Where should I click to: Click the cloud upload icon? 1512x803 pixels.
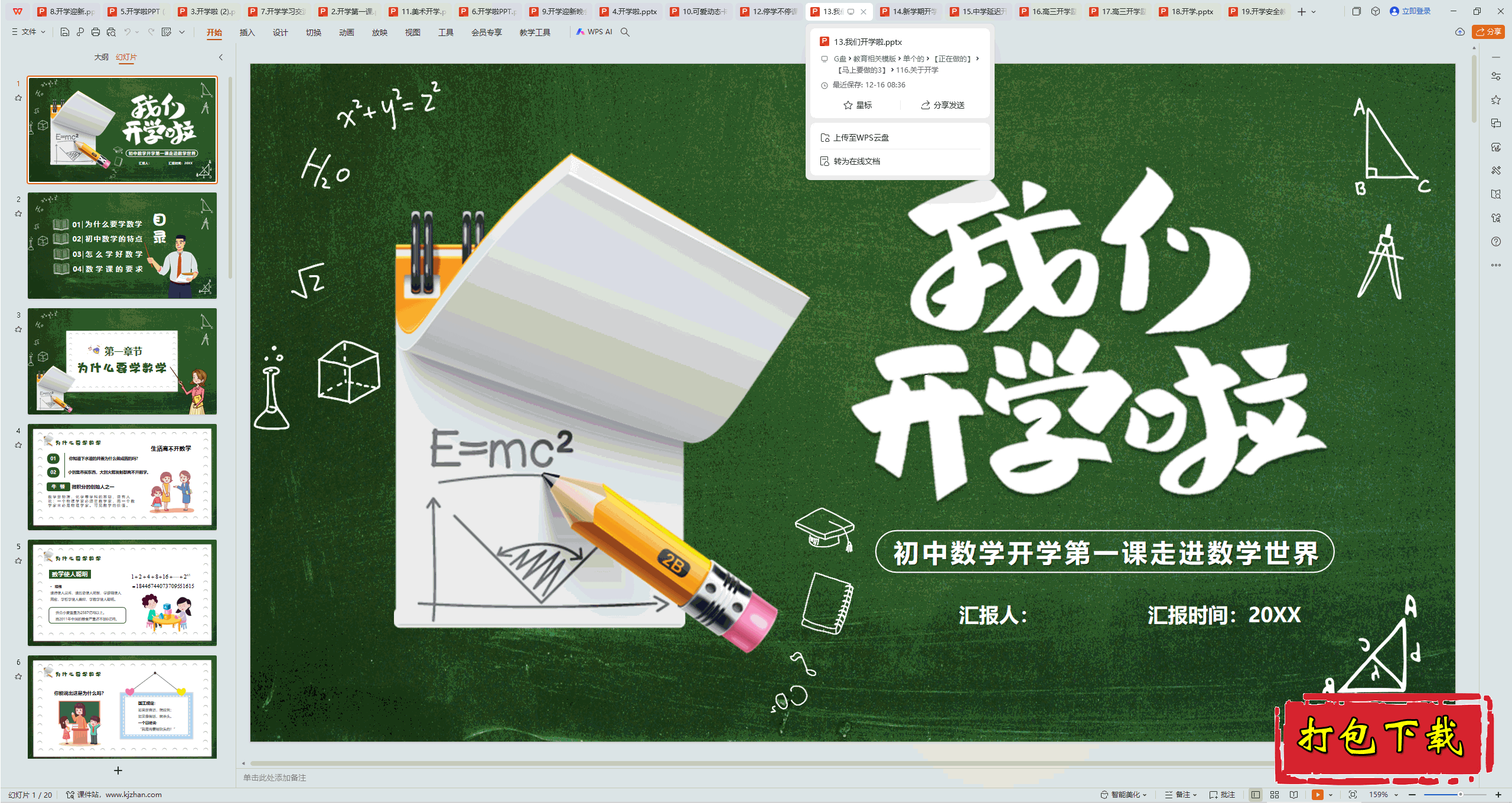pyautogui.click(x=1459, y=32)
